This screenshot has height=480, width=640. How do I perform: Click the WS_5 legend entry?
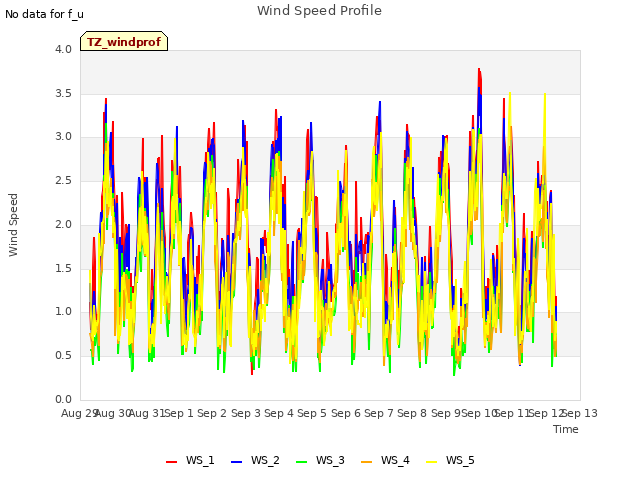450,460
